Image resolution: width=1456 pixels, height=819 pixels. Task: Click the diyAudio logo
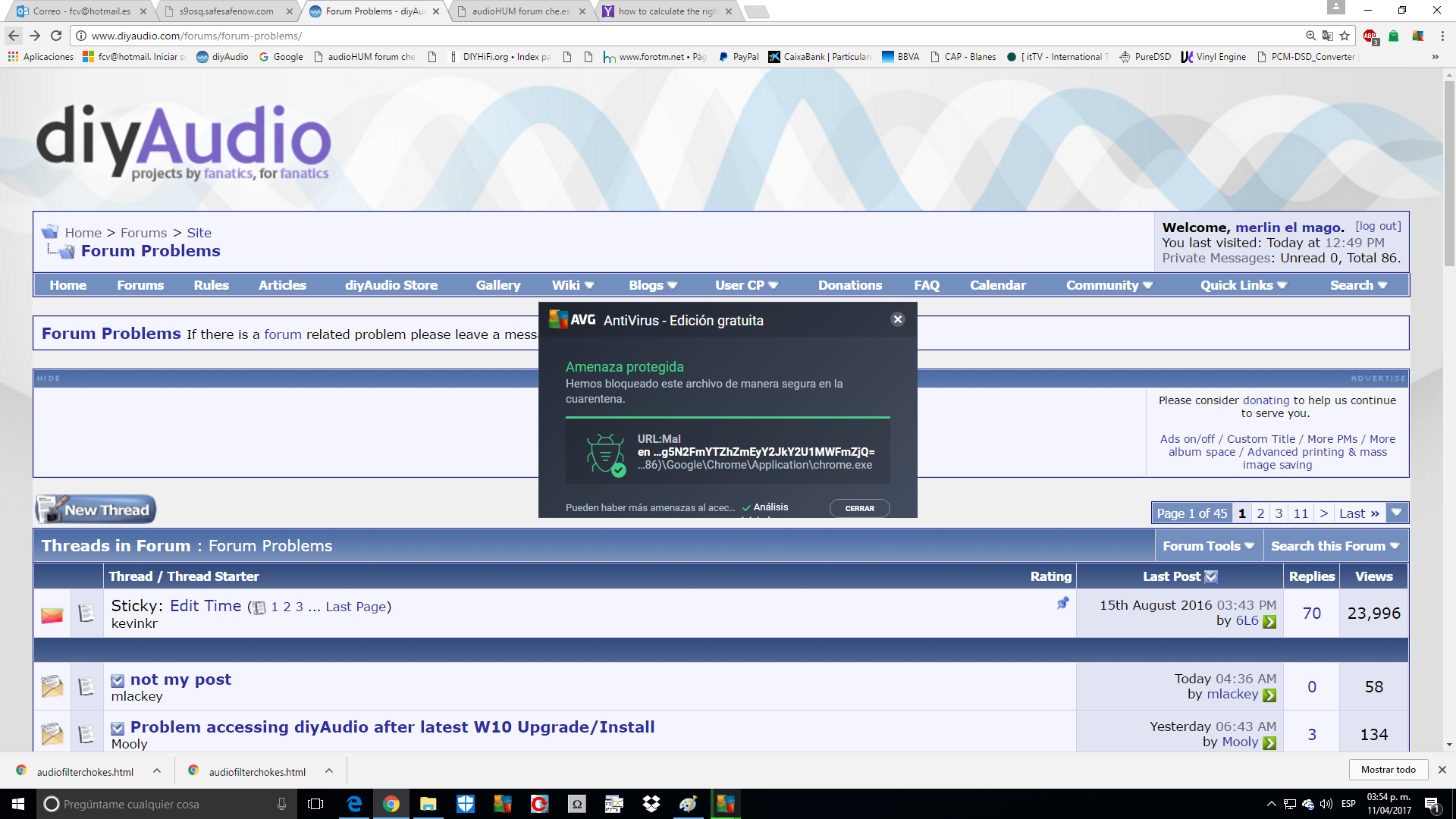184,142
